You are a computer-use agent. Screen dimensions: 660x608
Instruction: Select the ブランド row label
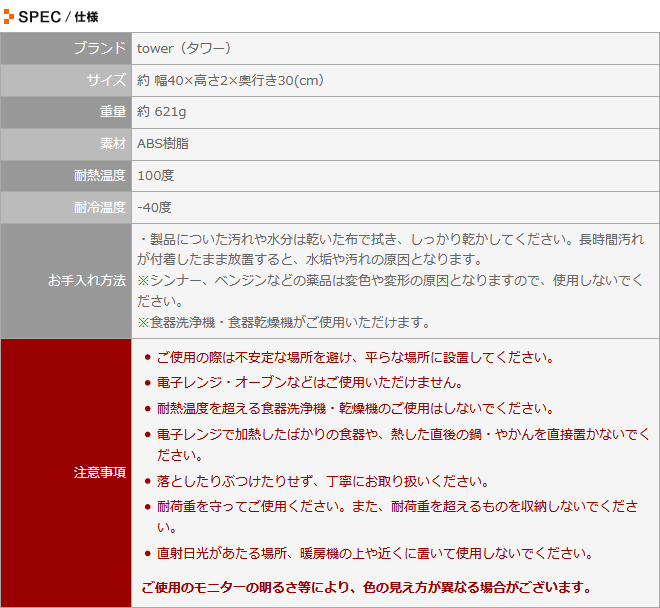(x=99, y=48)
